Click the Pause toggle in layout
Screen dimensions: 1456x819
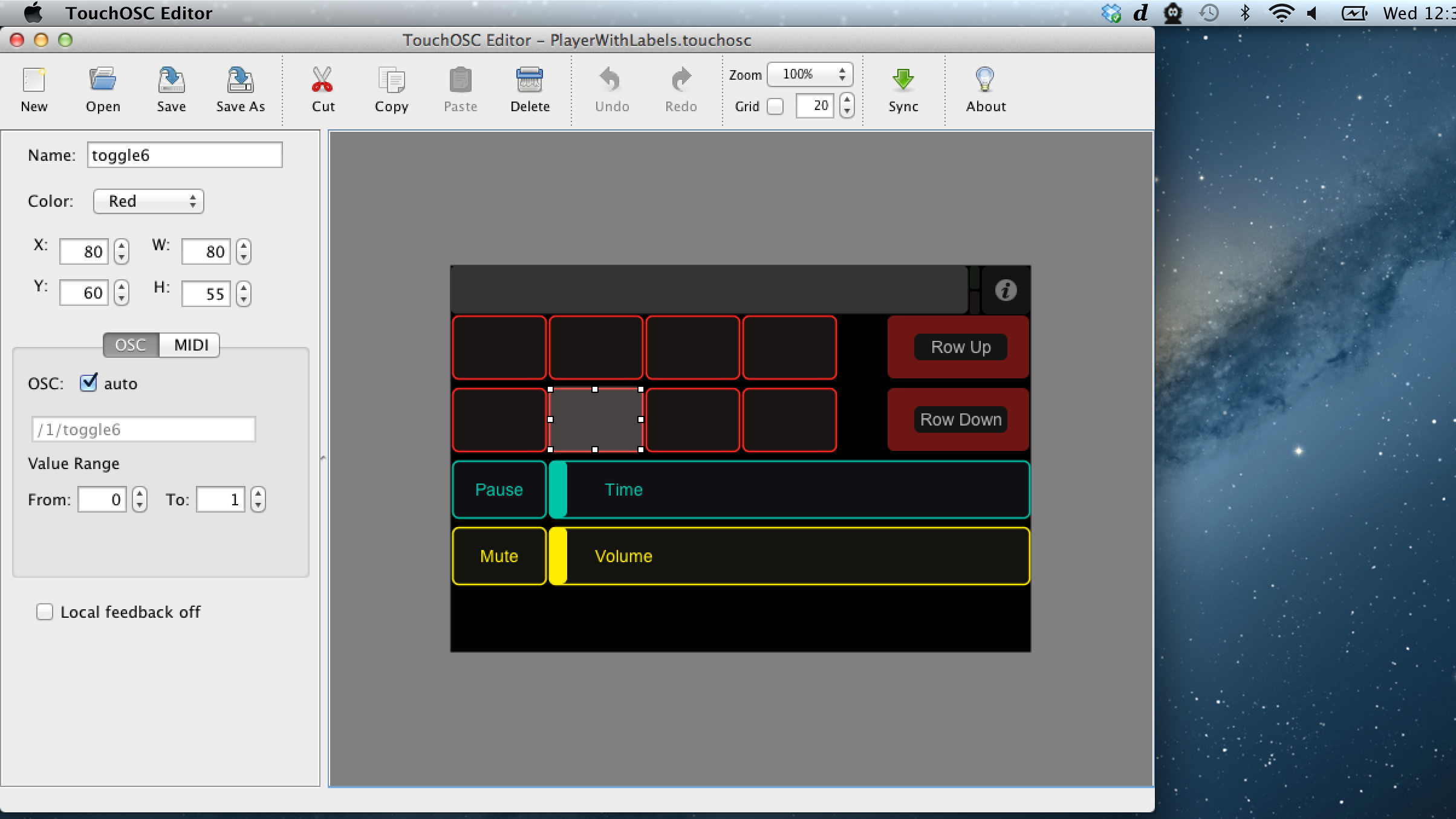pos(499,490)
